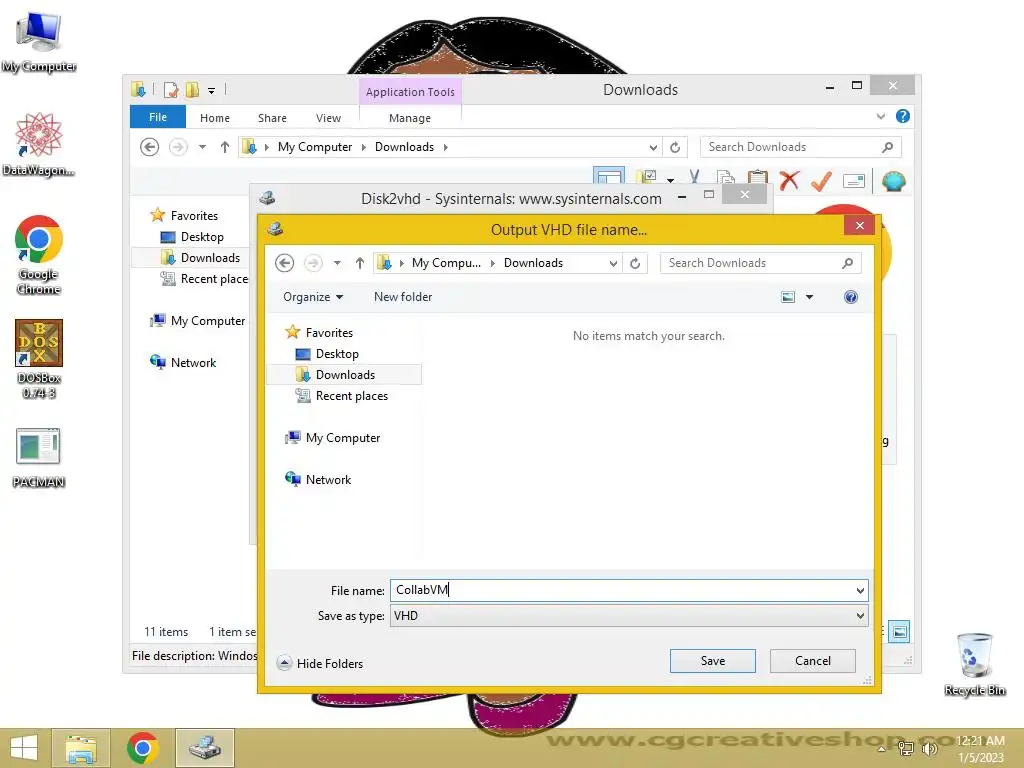Click Explorer toolbar paste clipboard icon

(758, 179)
